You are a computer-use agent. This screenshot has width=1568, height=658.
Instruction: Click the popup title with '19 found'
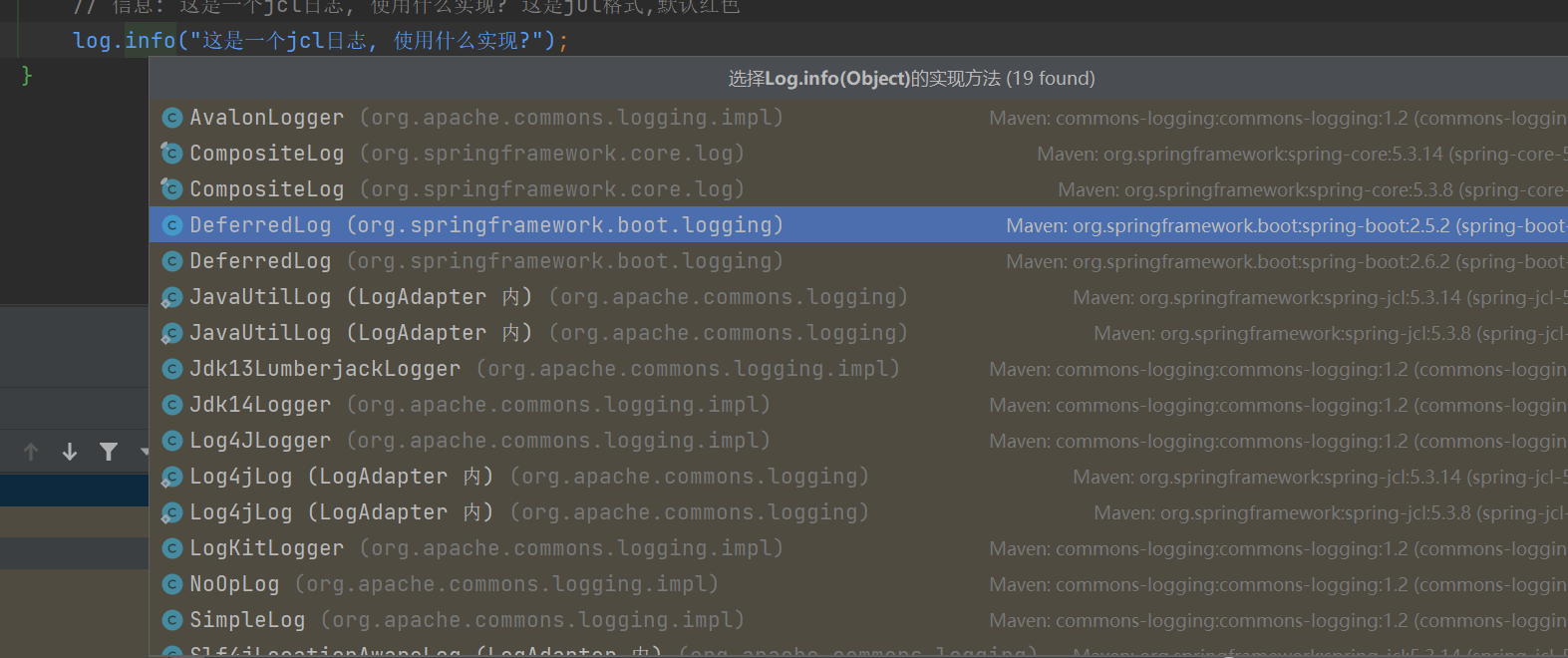coord(911,78)
